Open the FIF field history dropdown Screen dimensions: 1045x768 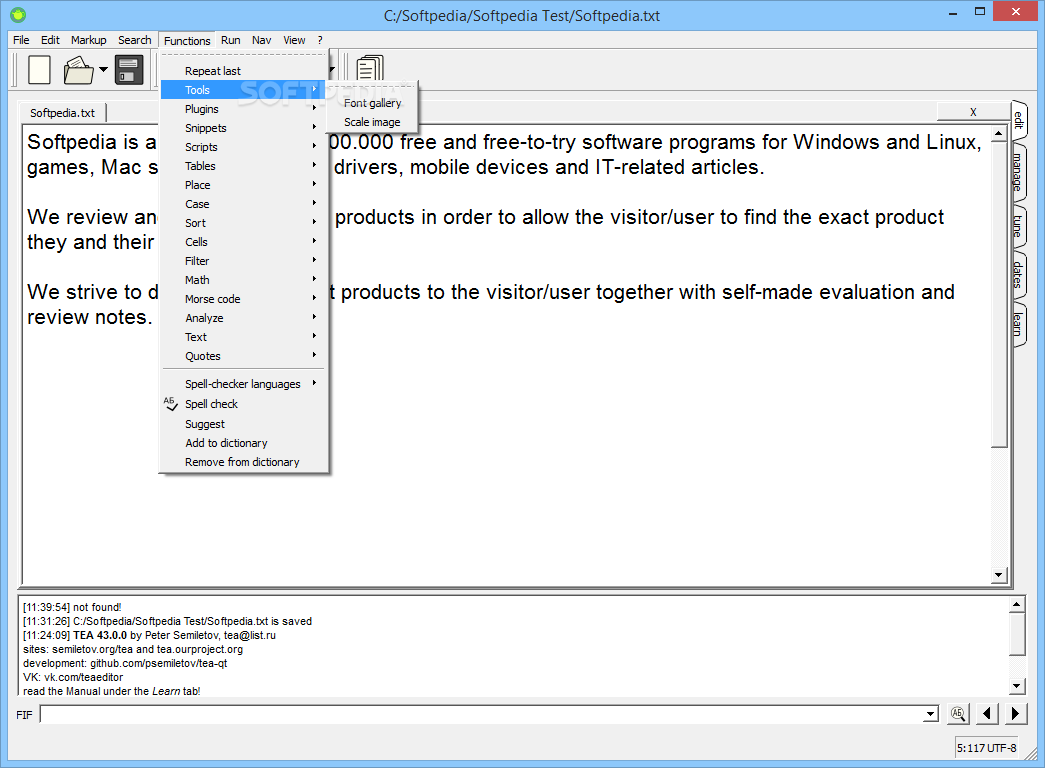930,714
